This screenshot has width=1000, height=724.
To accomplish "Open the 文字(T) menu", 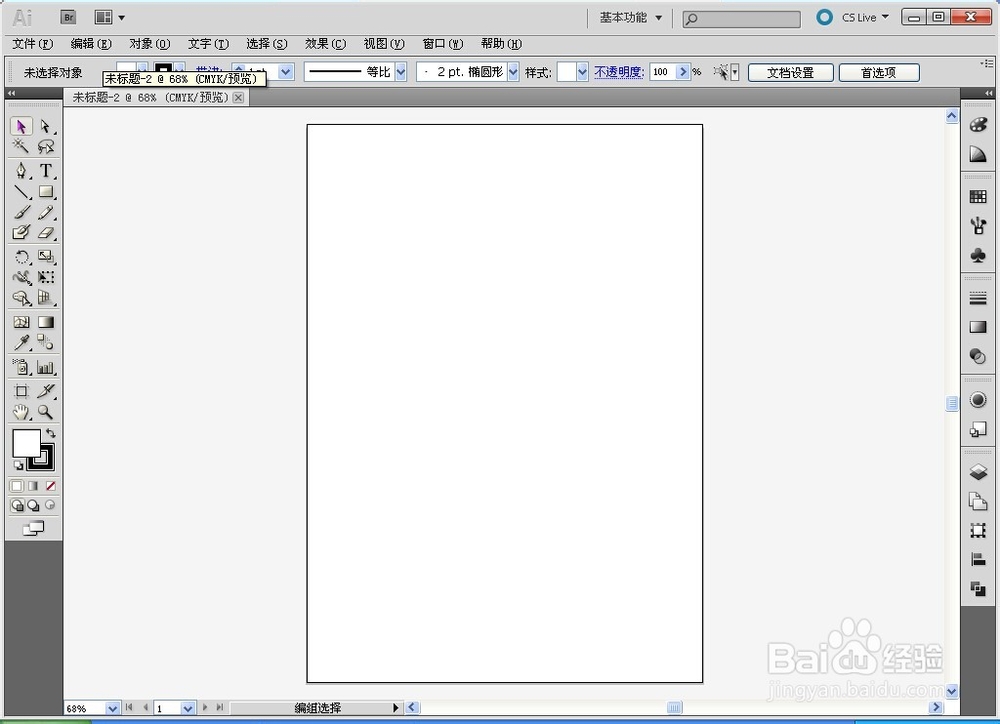I will pos(209,43).
